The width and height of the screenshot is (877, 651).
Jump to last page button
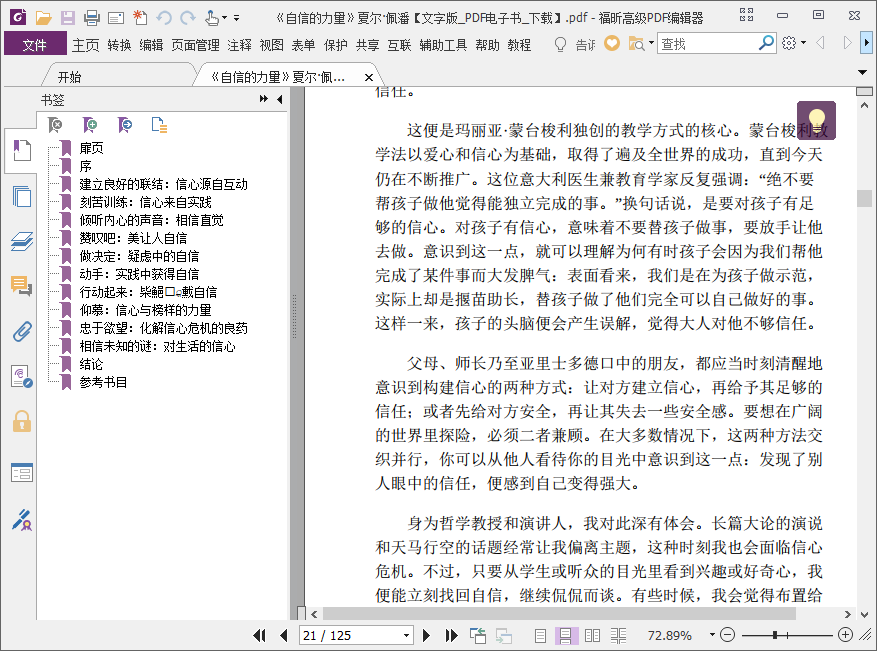point(451,635)
